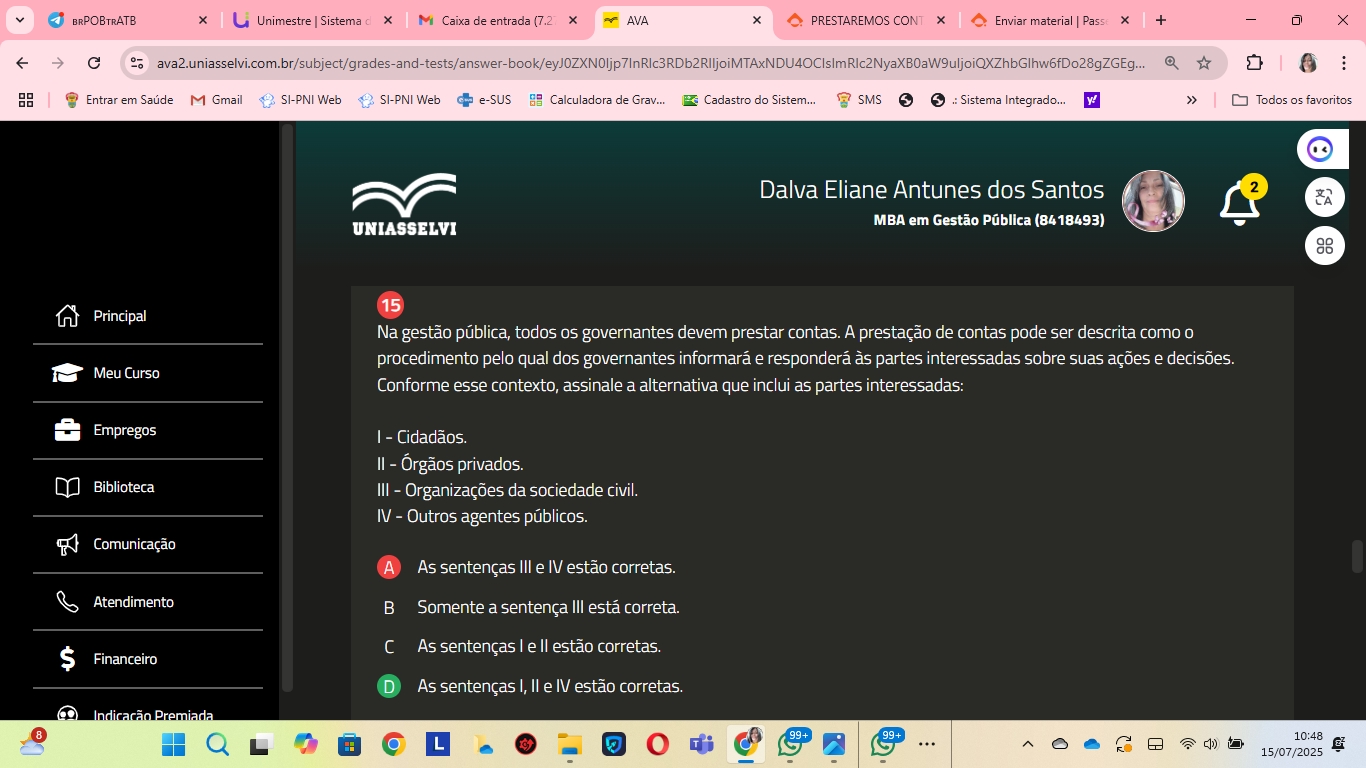1366x768 pixels.
Task: Open the SI-PNI Web bookmark
Action: tap(301, 100)
